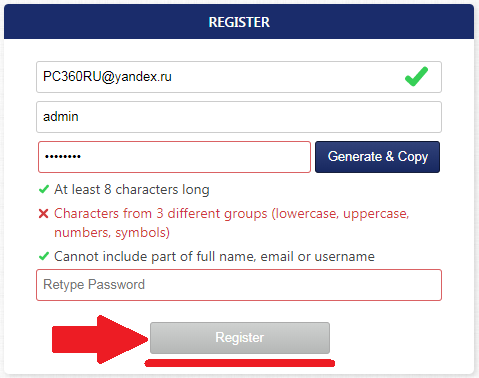Focus the email field with PC360RU@yandex.ru

(x=239, y=77)
